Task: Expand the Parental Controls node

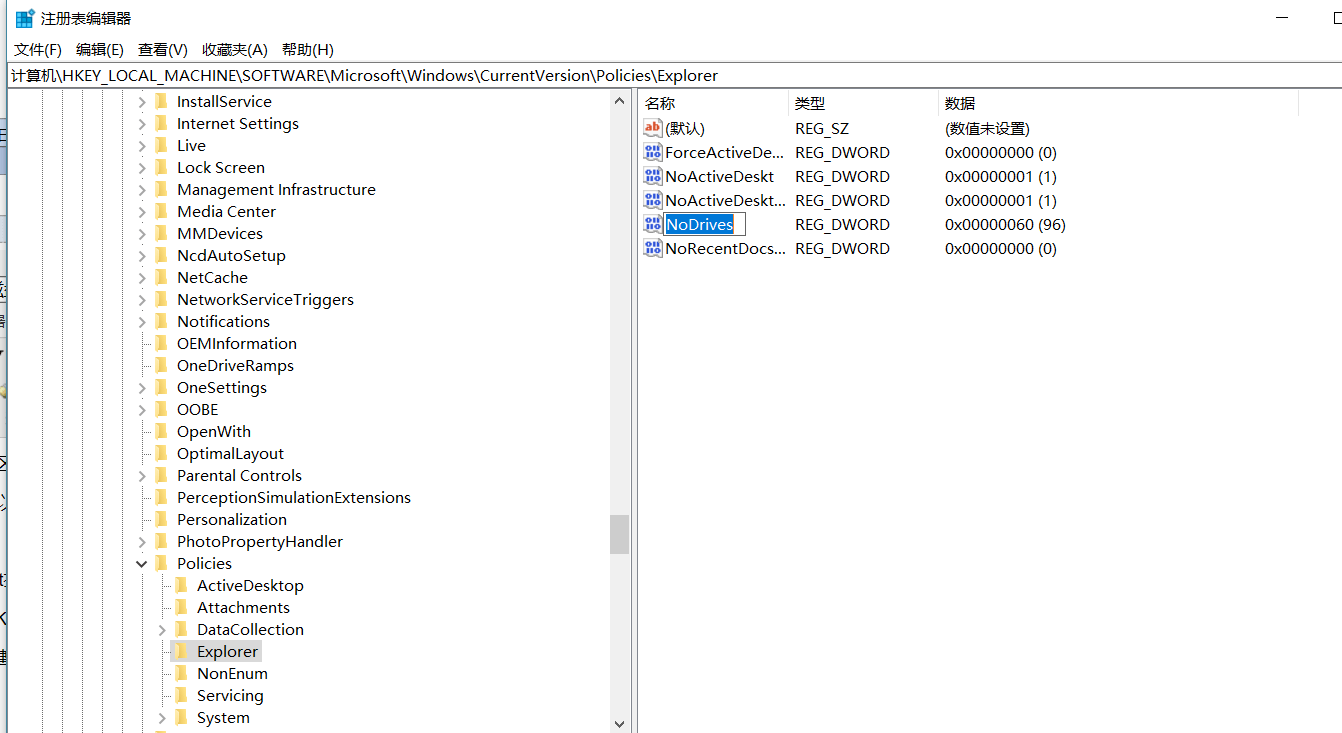Action: [142, 476]
